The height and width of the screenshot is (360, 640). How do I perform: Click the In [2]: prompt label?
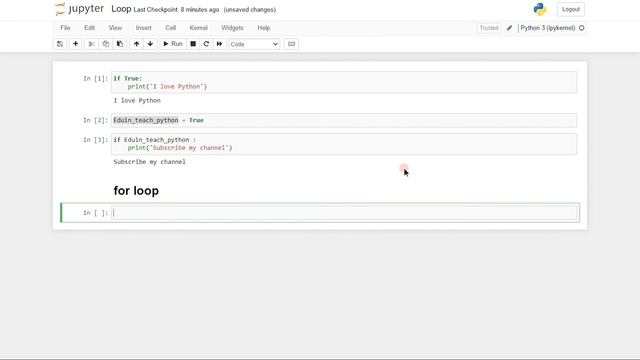pyautogui.click(x=96, y=120)
